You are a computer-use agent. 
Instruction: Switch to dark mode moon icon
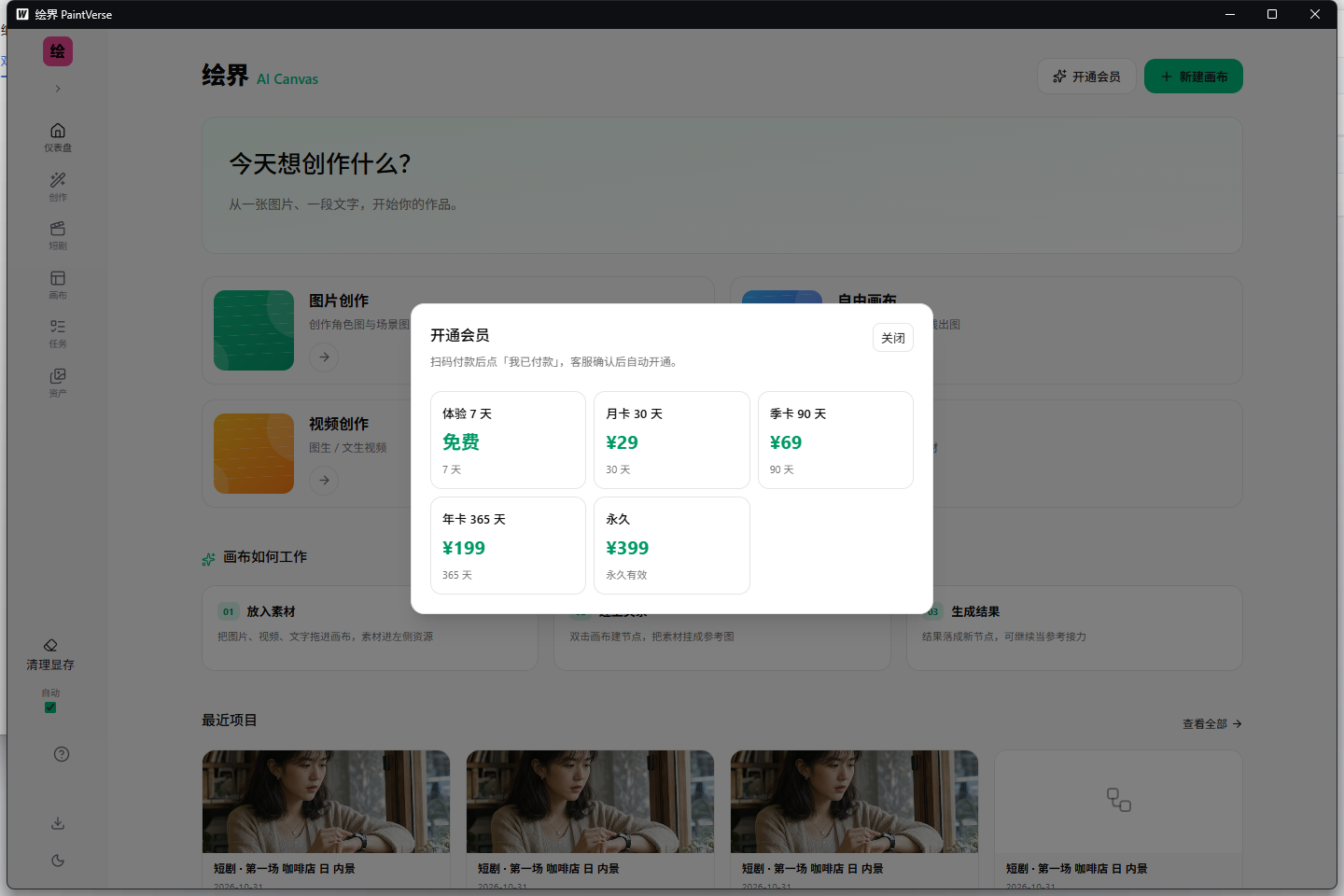pos(58,861)
